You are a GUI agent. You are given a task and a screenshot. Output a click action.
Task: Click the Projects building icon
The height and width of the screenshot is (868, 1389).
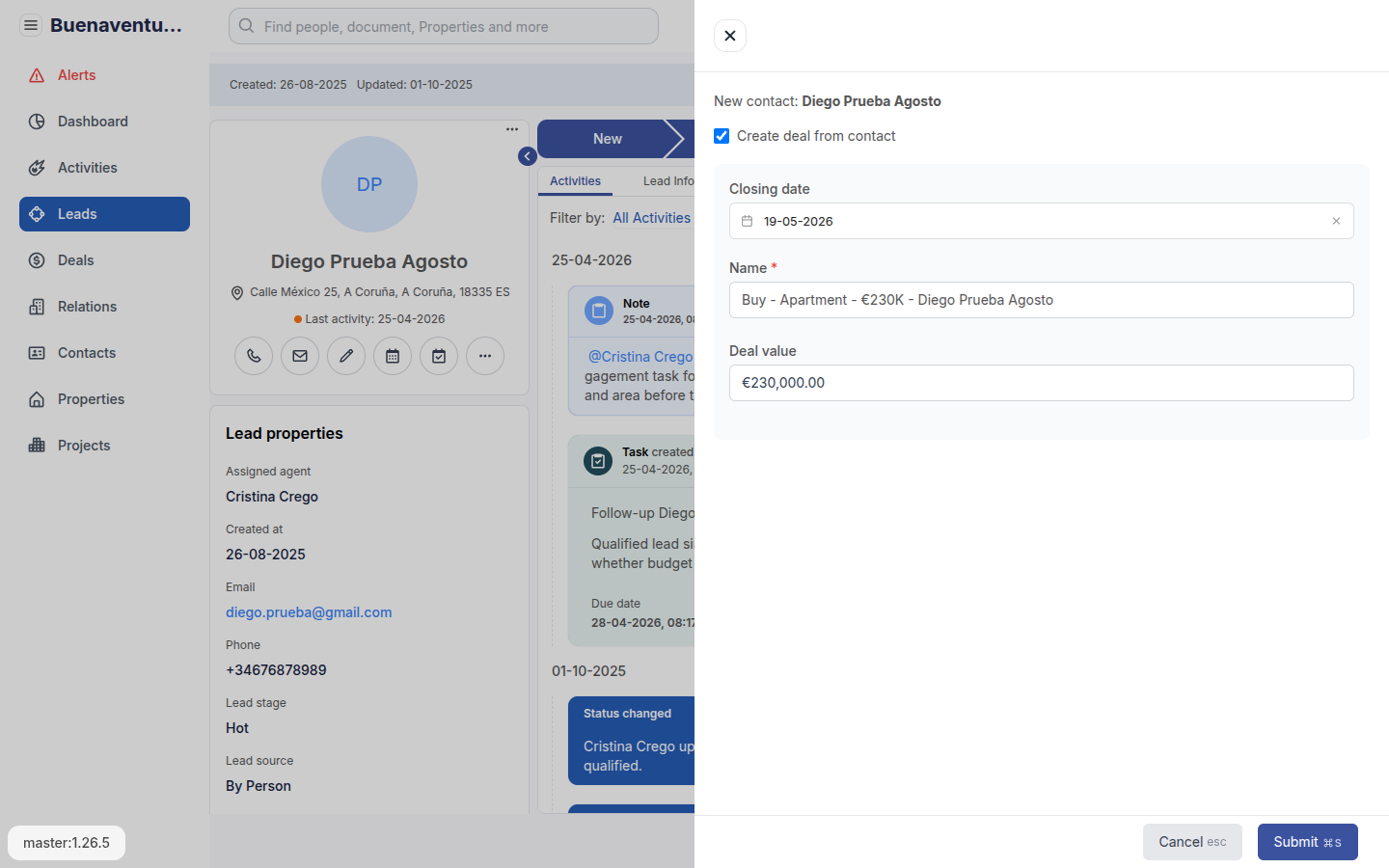point(37,446)
